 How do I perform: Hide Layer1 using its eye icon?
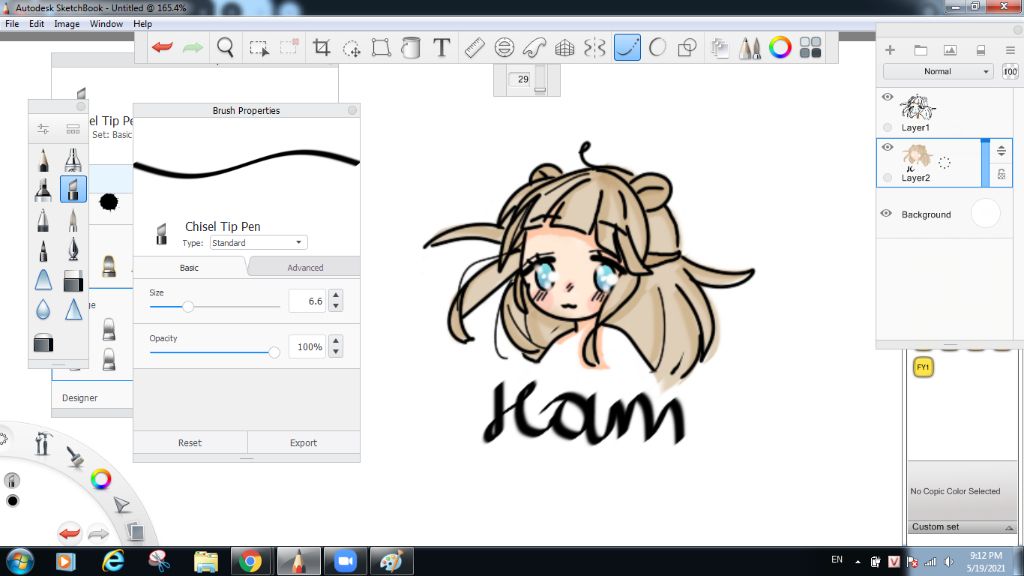(x=887, y=97)
